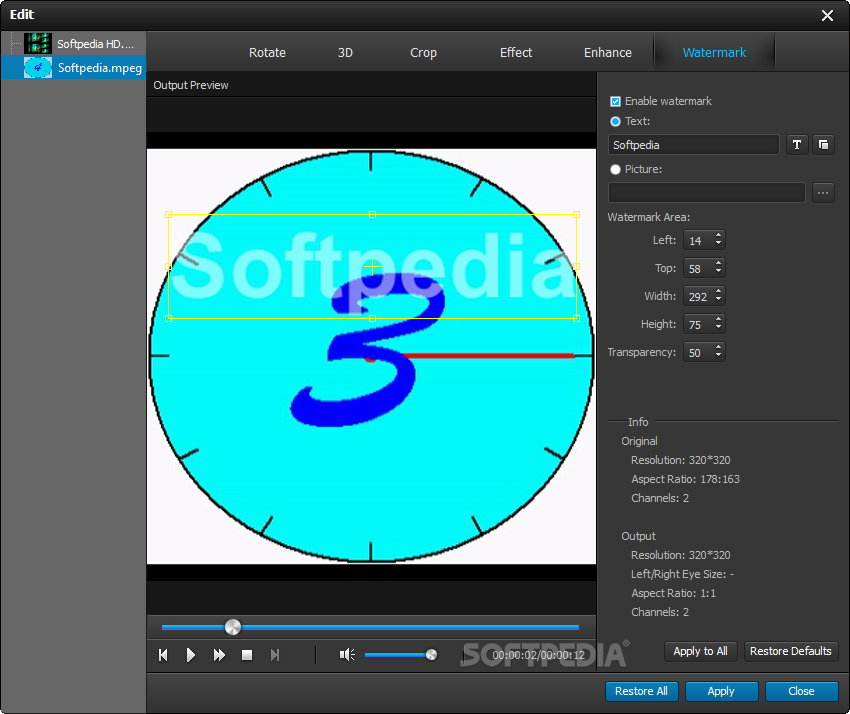Image resolution: width=850 pixels, height=714 pixels.
Task: Click the Restore Defaults button
Action: point(790,651)
